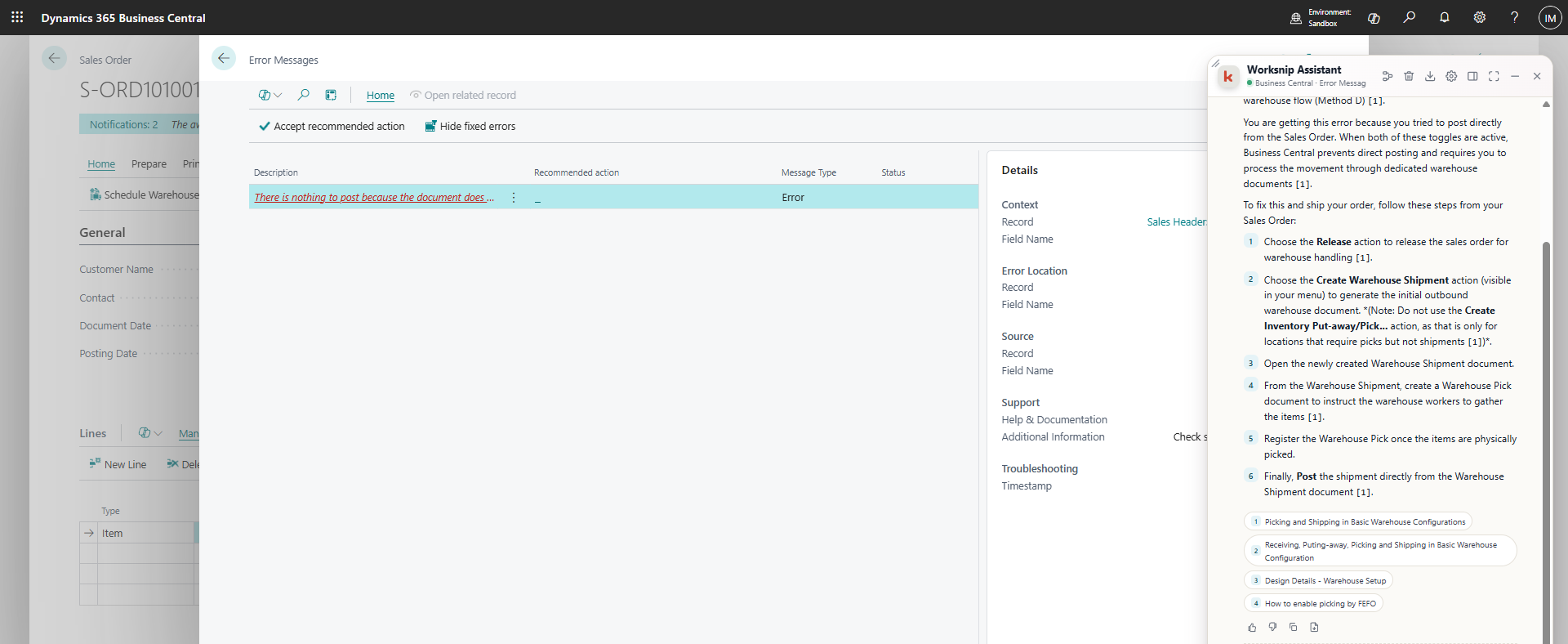Open source 4 How to enable picking by FEFO

click(1313, 604)
